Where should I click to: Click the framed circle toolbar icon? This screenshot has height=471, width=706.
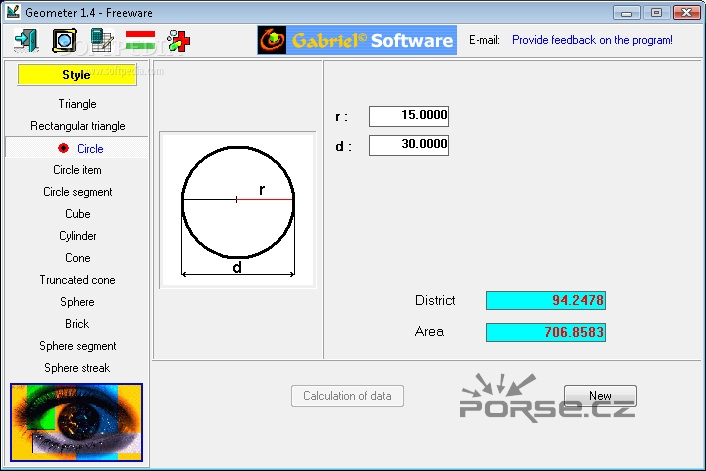pyautogui.click(x=64, y=41)
